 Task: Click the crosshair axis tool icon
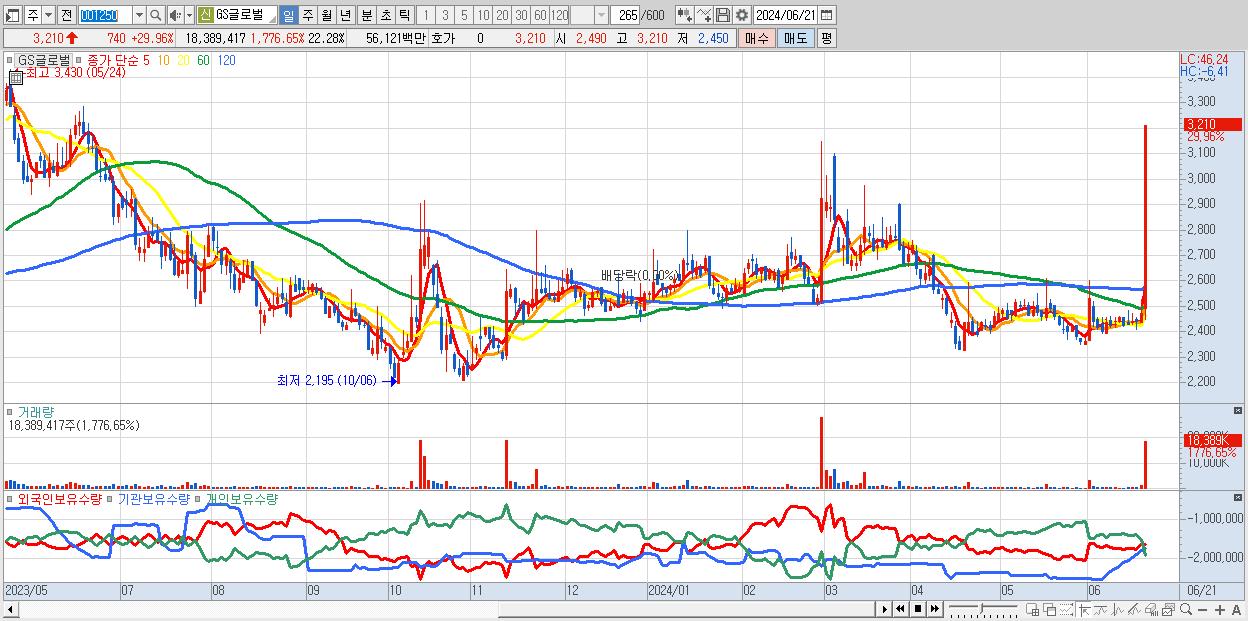pos(1084,609)
